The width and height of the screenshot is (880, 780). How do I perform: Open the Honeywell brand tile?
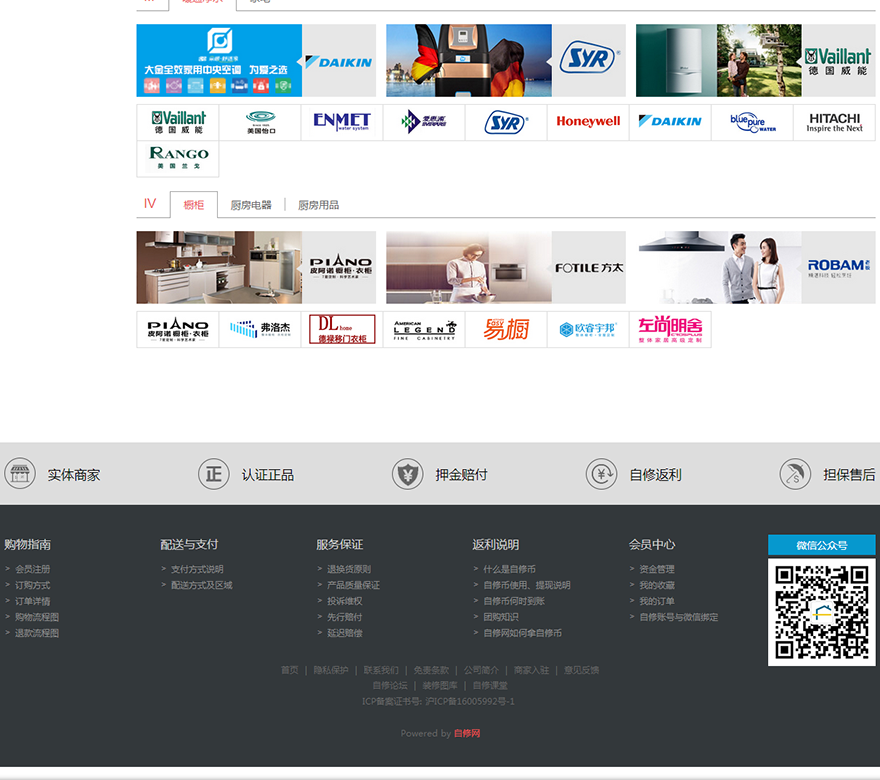coord(588,122)
